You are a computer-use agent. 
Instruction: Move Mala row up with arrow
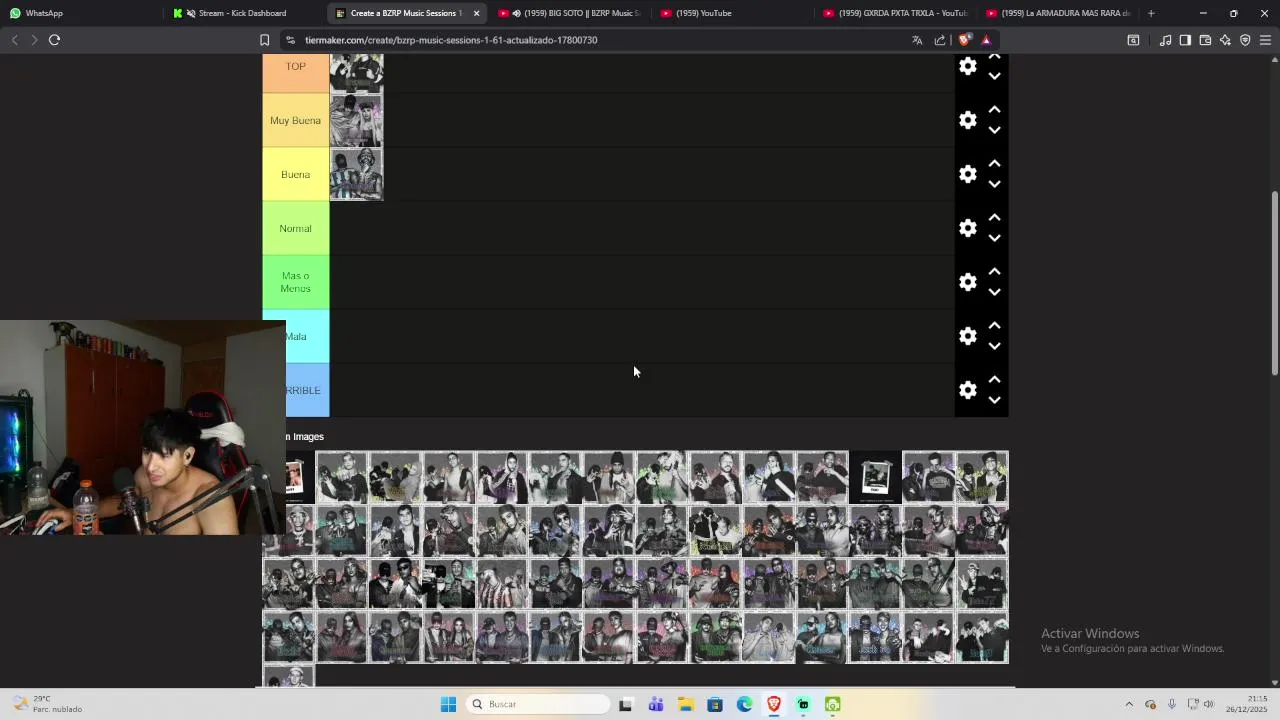(x=994, y=326)
